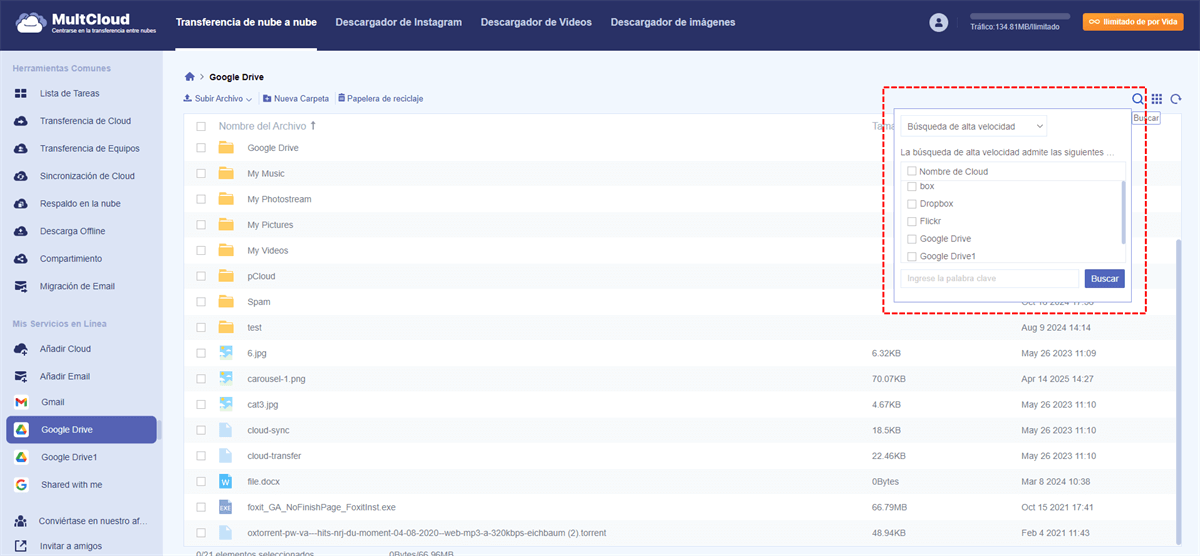Viewport: 1200px width, 556px height.
Task: Open Descargador de Instagram tab
Action: [398, 22]
